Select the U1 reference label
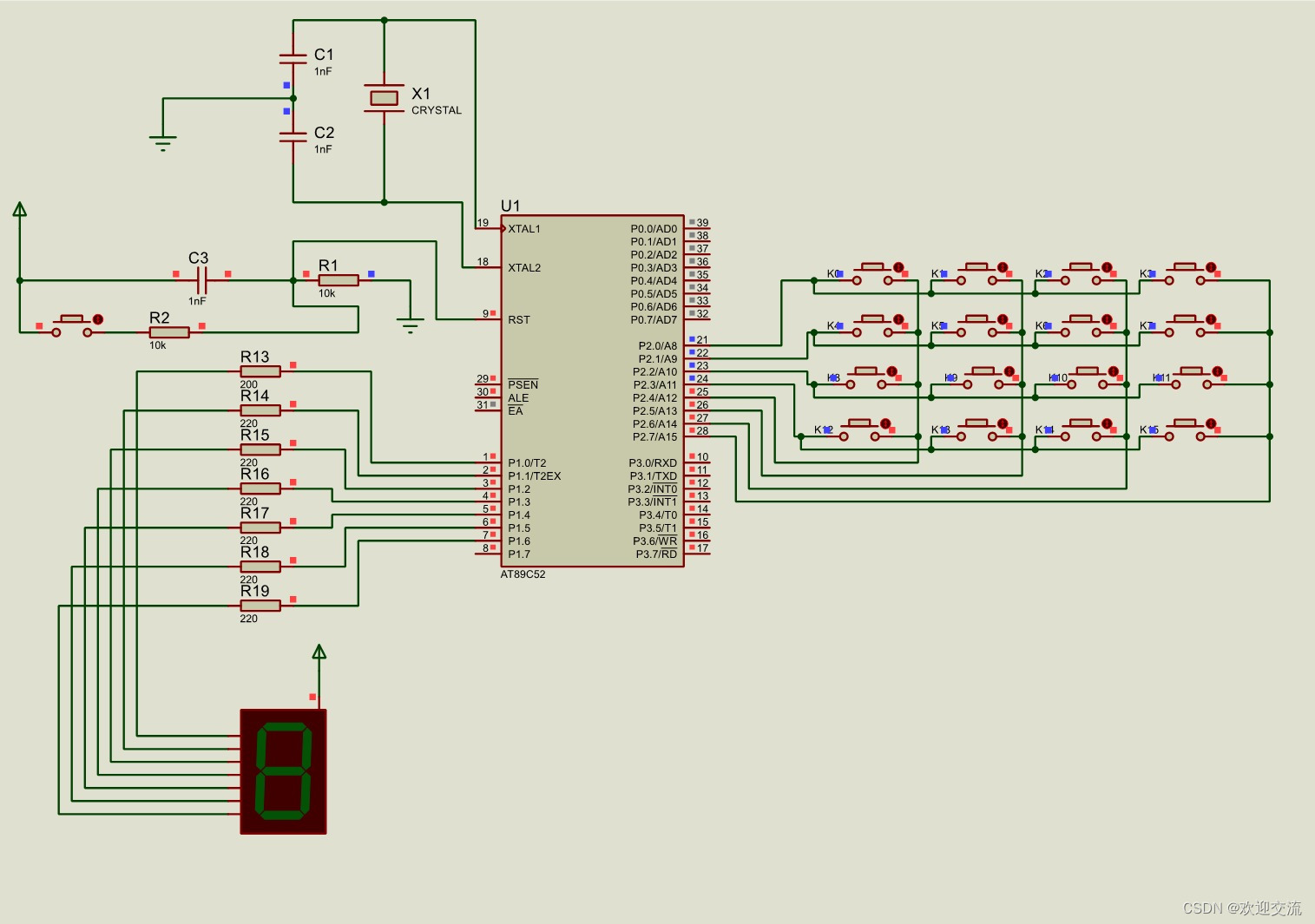The height and width of the screenshot is (924, 1315). point(510,206)
